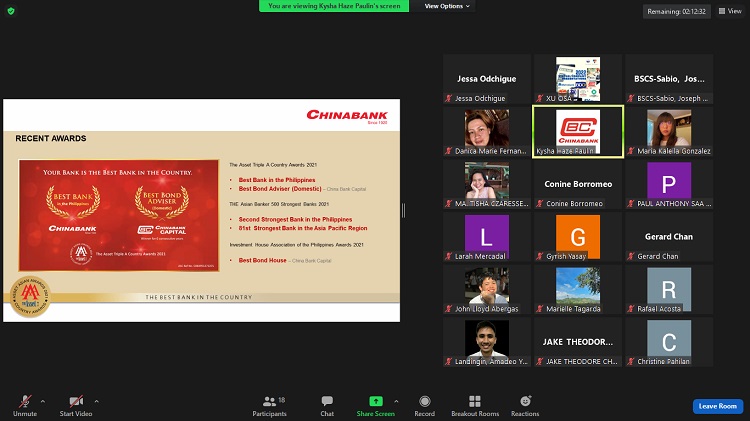Select BSCS-Sabio Joseph participant tile
This screenshot has height=421, width=750.
pos(669,78)
